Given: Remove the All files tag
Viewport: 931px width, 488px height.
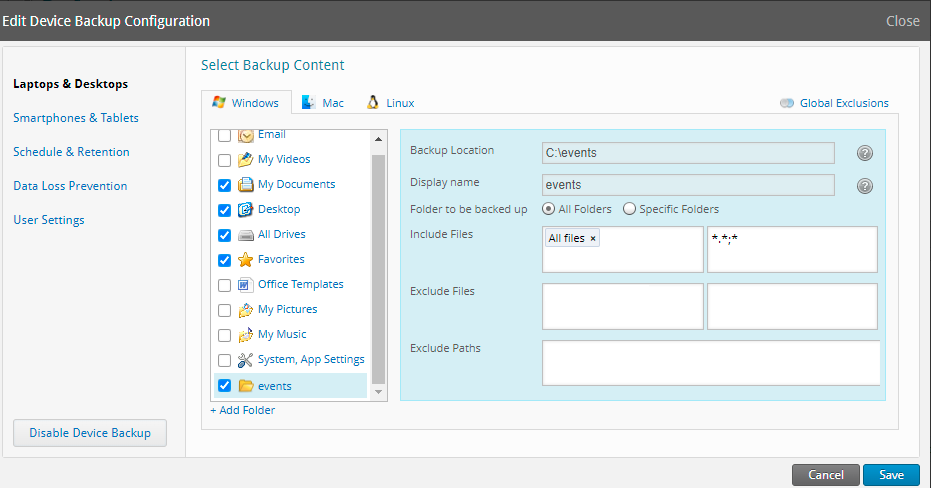Looking at the screenshot, I should (x=593, y=239).
